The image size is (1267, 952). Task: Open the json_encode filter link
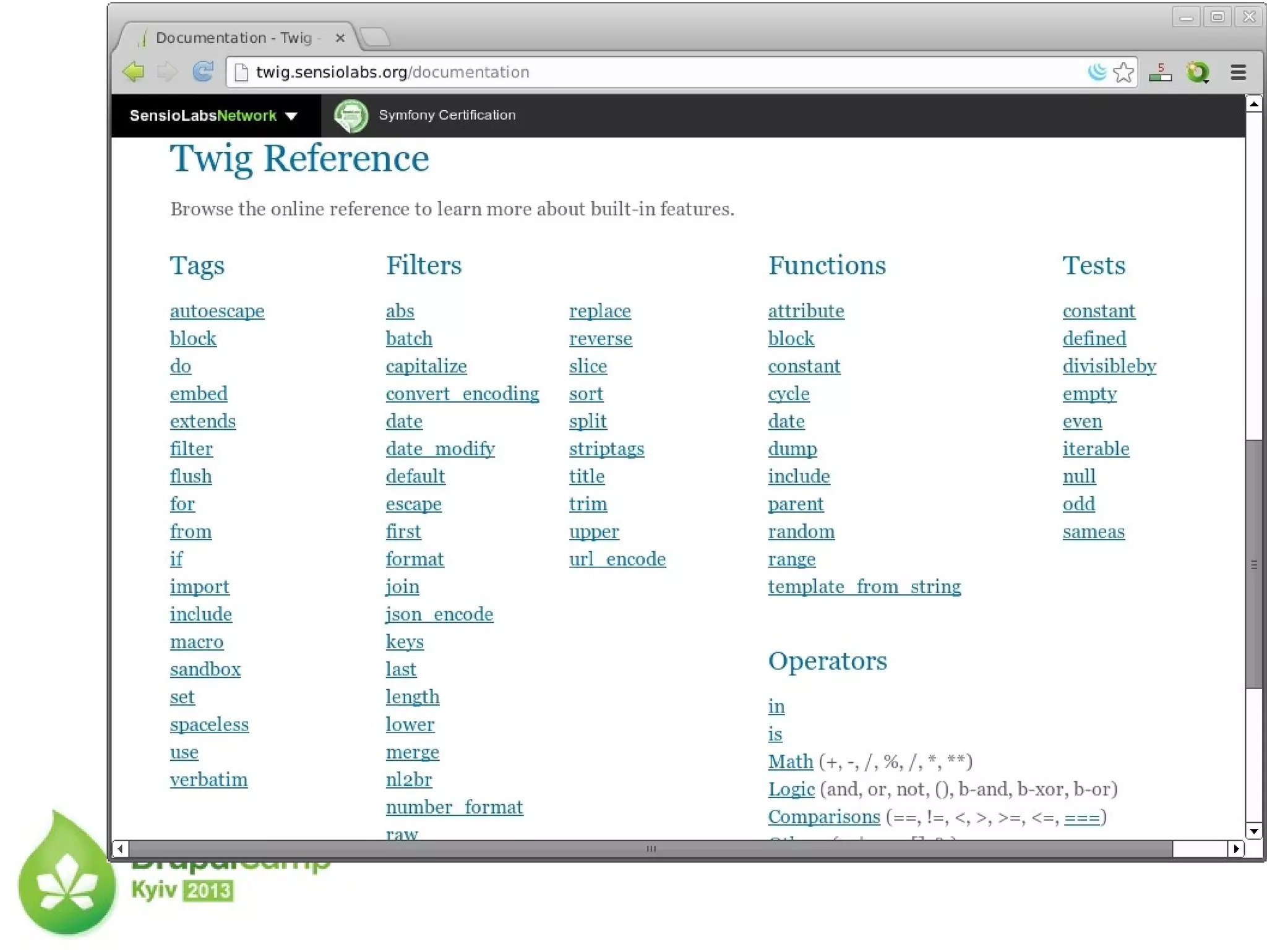point(440,615)
